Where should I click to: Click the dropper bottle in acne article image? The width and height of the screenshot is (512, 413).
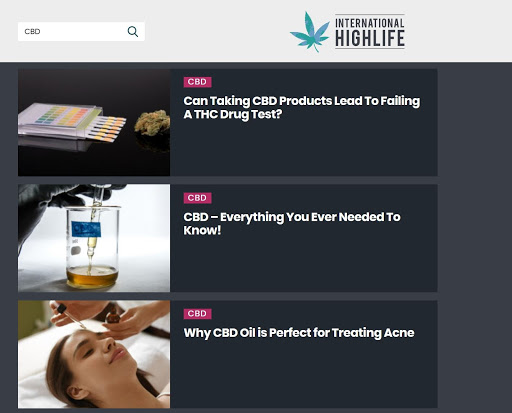pyautogui.click(x=112, y=316)
